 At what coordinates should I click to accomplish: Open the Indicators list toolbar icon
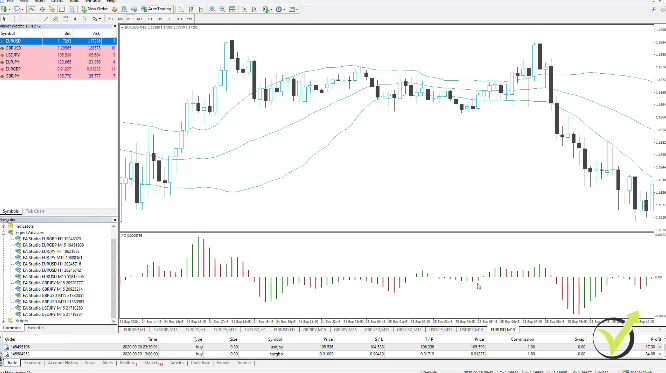265,9
